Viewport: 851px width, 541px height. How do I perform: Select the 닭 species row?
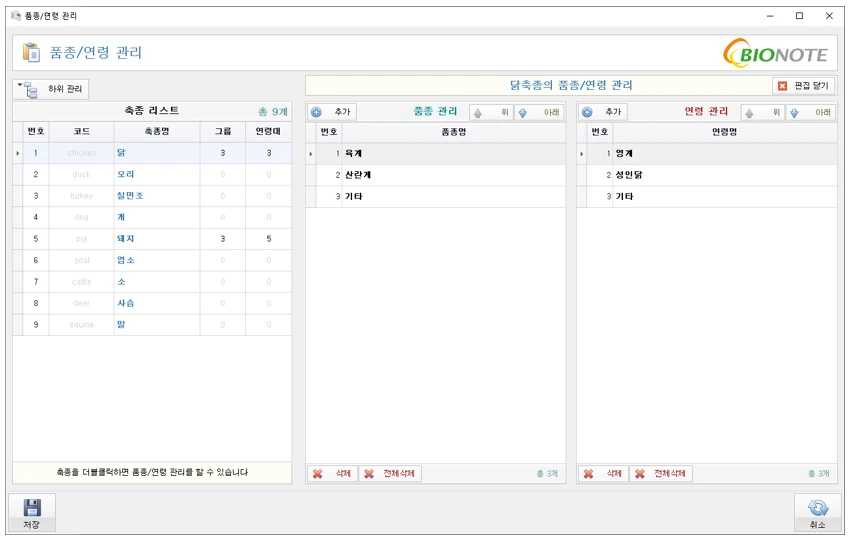(x=152, y=153)
